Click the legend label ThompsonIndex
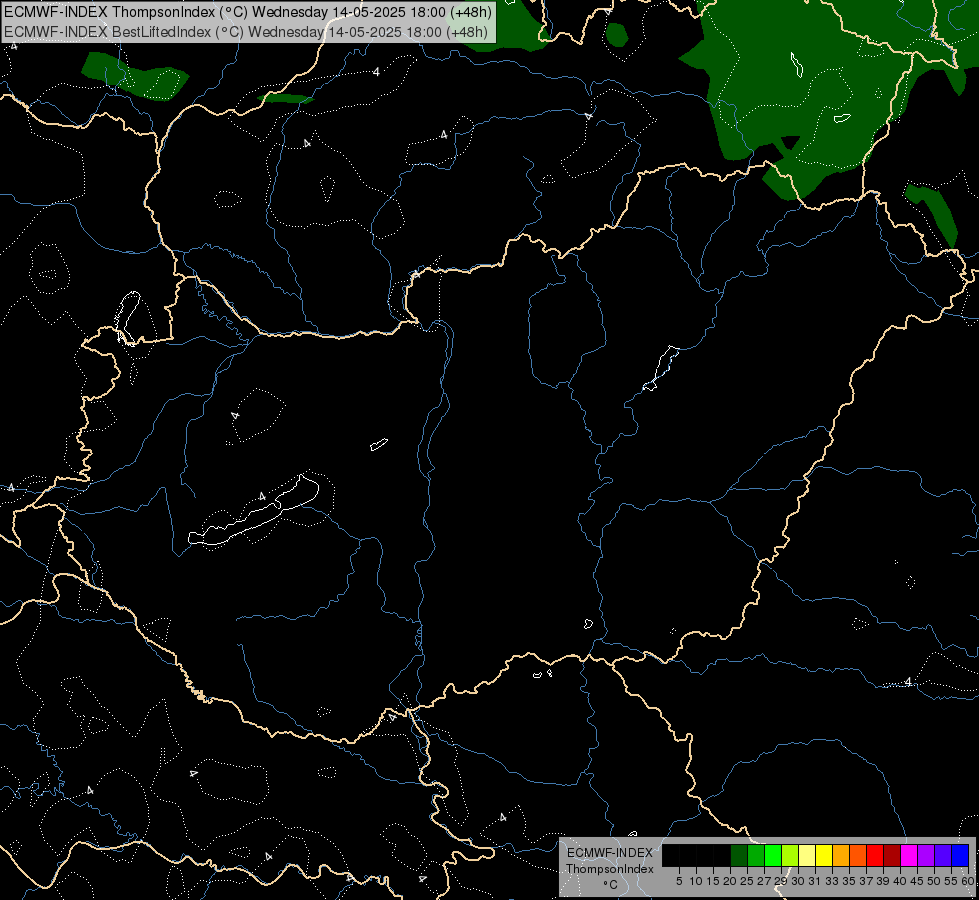The height and width of the screenshot is (900, 979). point(610,869)
